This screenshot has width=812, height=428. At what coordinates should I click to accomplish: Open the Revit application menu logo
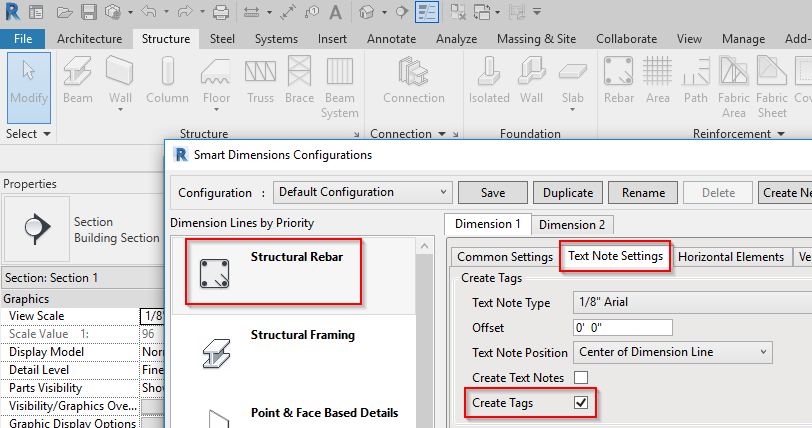[x=12, y=11]
